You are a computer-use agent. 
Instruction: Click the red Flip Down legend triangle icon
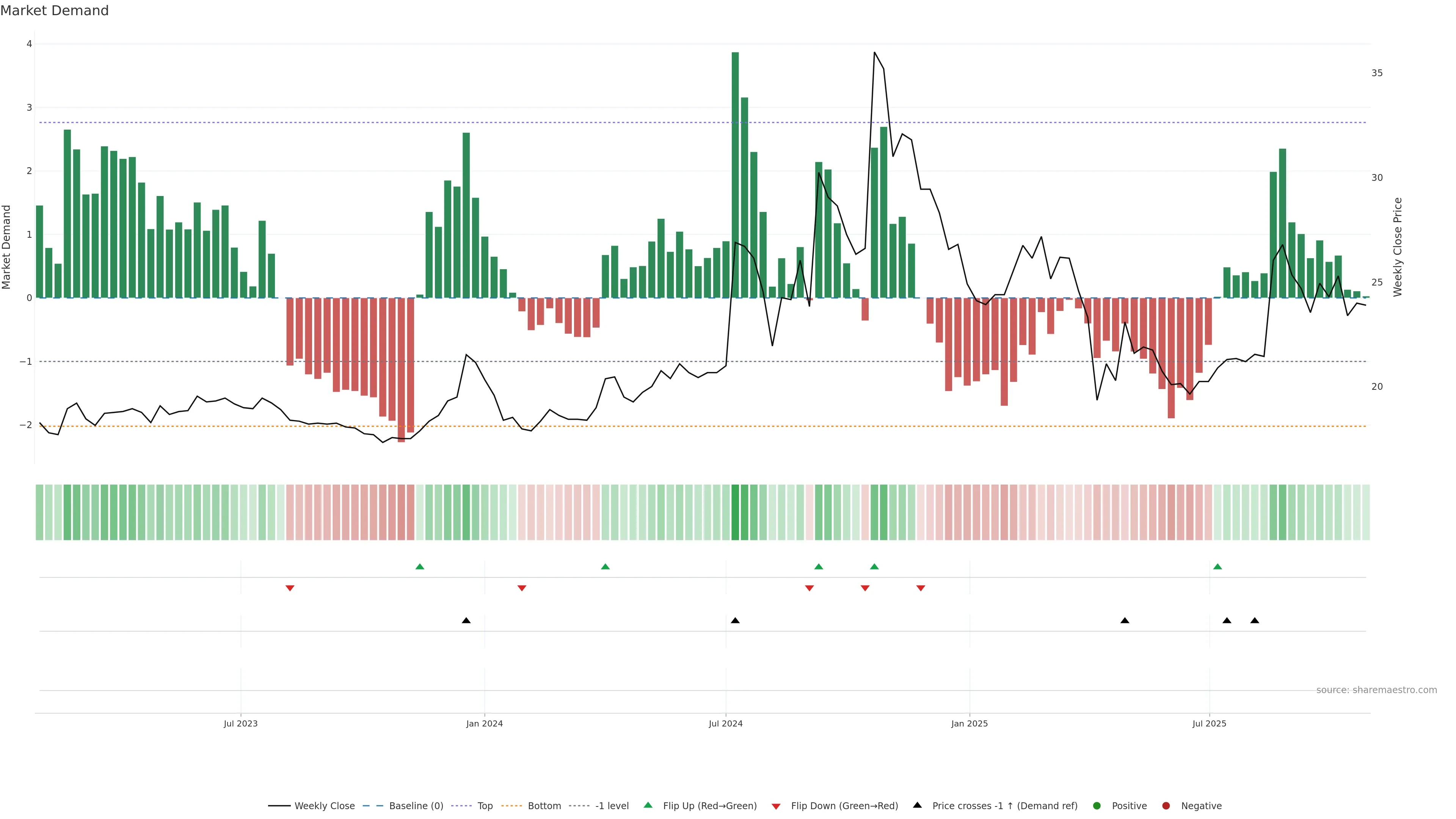coord(776,806)
